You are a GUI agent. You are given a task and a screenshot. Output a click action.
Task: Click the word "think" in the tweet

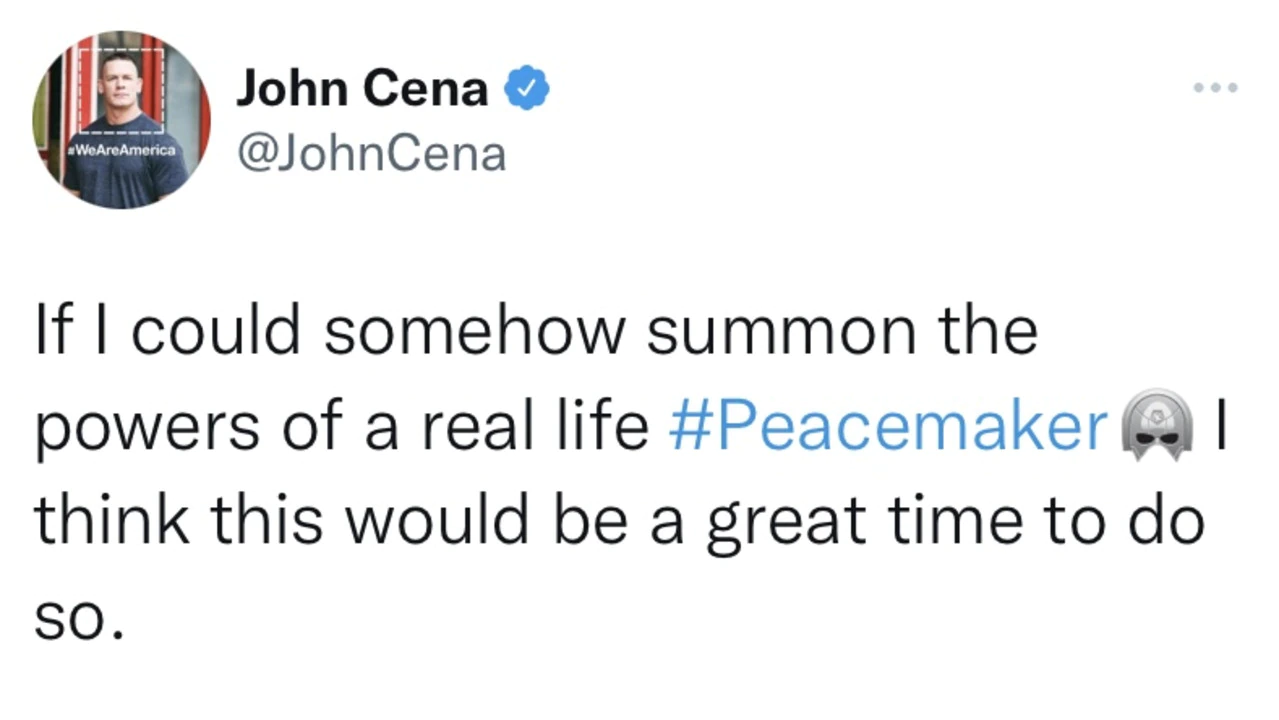[112, 523]
